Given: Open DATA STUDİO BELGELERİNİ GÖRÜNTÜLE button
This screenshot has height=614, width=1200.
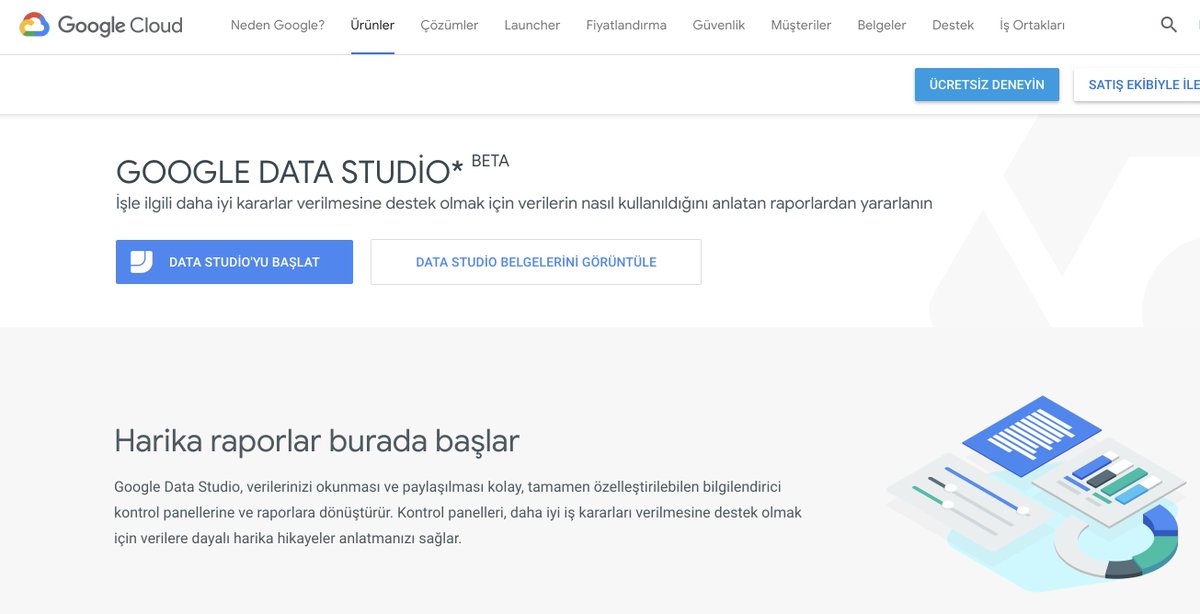Looking at the screenshot, I should 536,262.
